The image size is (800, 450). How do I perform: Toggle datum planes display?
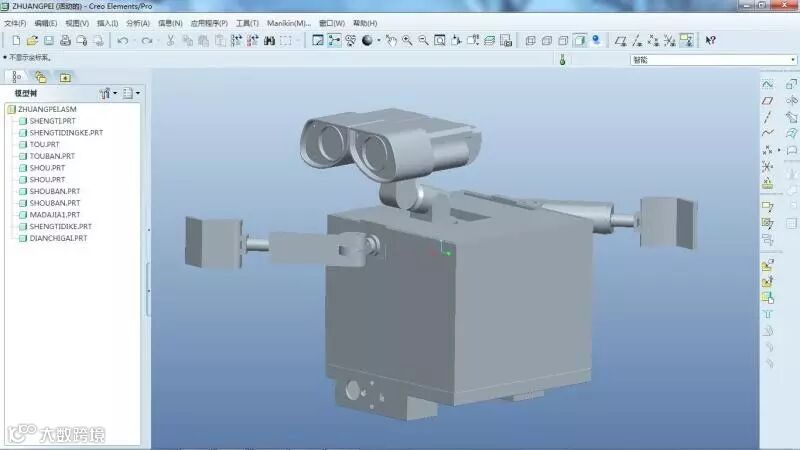coord(620,40)
